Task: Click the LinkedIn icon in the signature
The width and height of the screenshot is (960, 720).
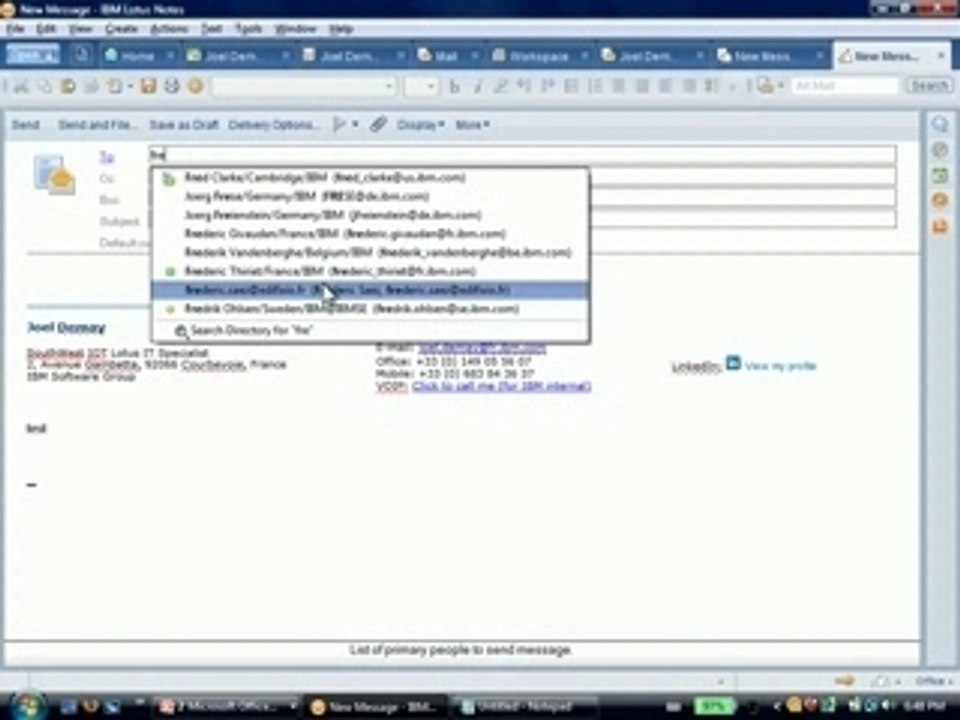Action: tap(733, 363)
